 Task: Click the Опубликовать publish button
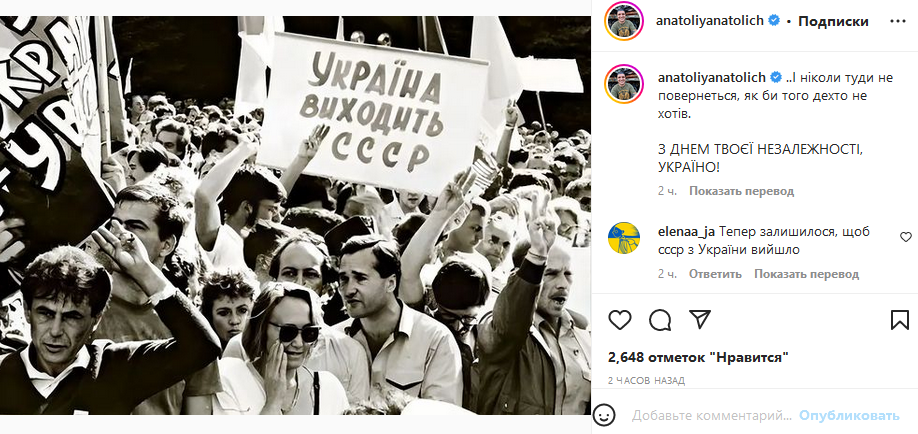[849, 416]
